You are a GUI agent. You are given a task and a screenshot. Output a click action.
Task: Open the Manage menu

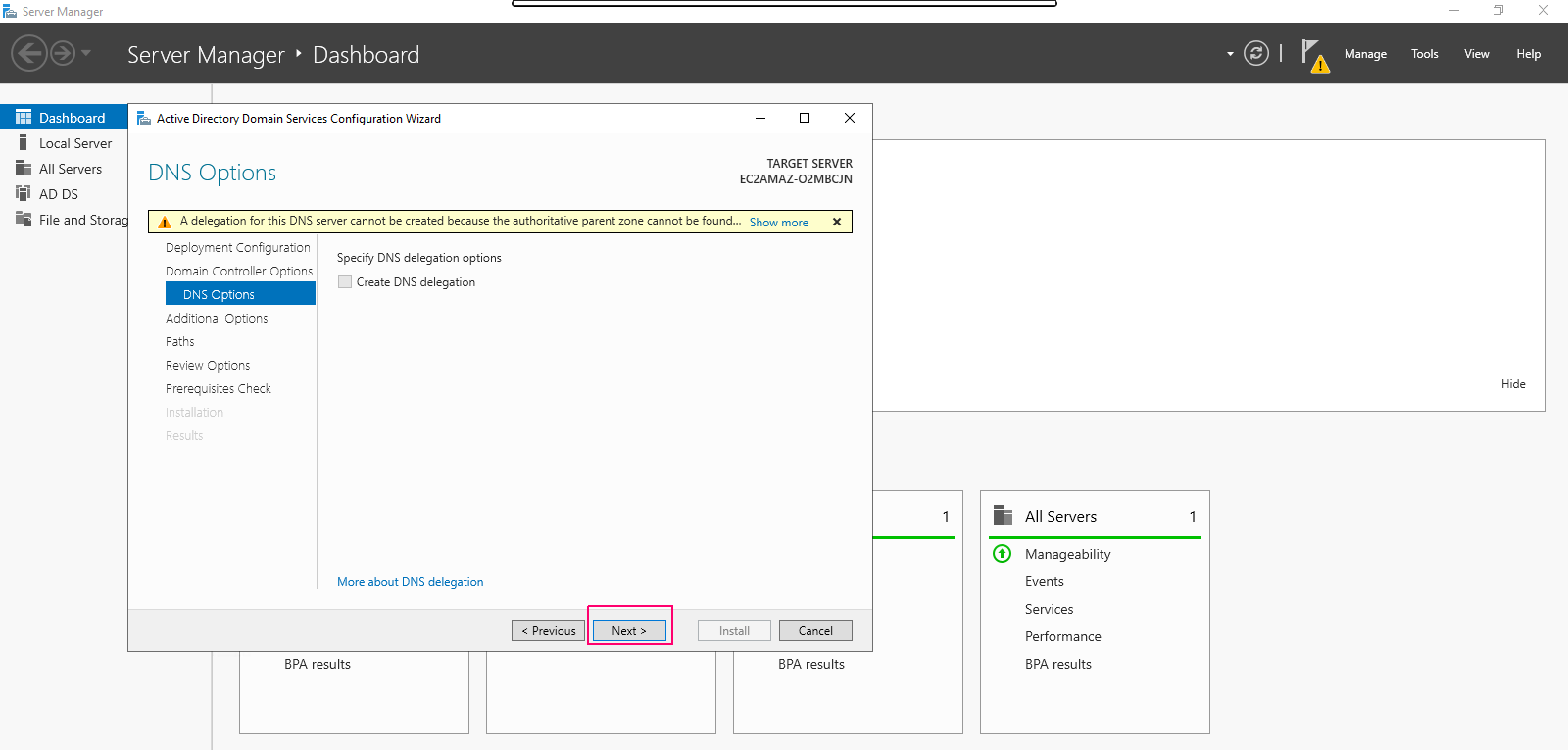pos(1365,54)
